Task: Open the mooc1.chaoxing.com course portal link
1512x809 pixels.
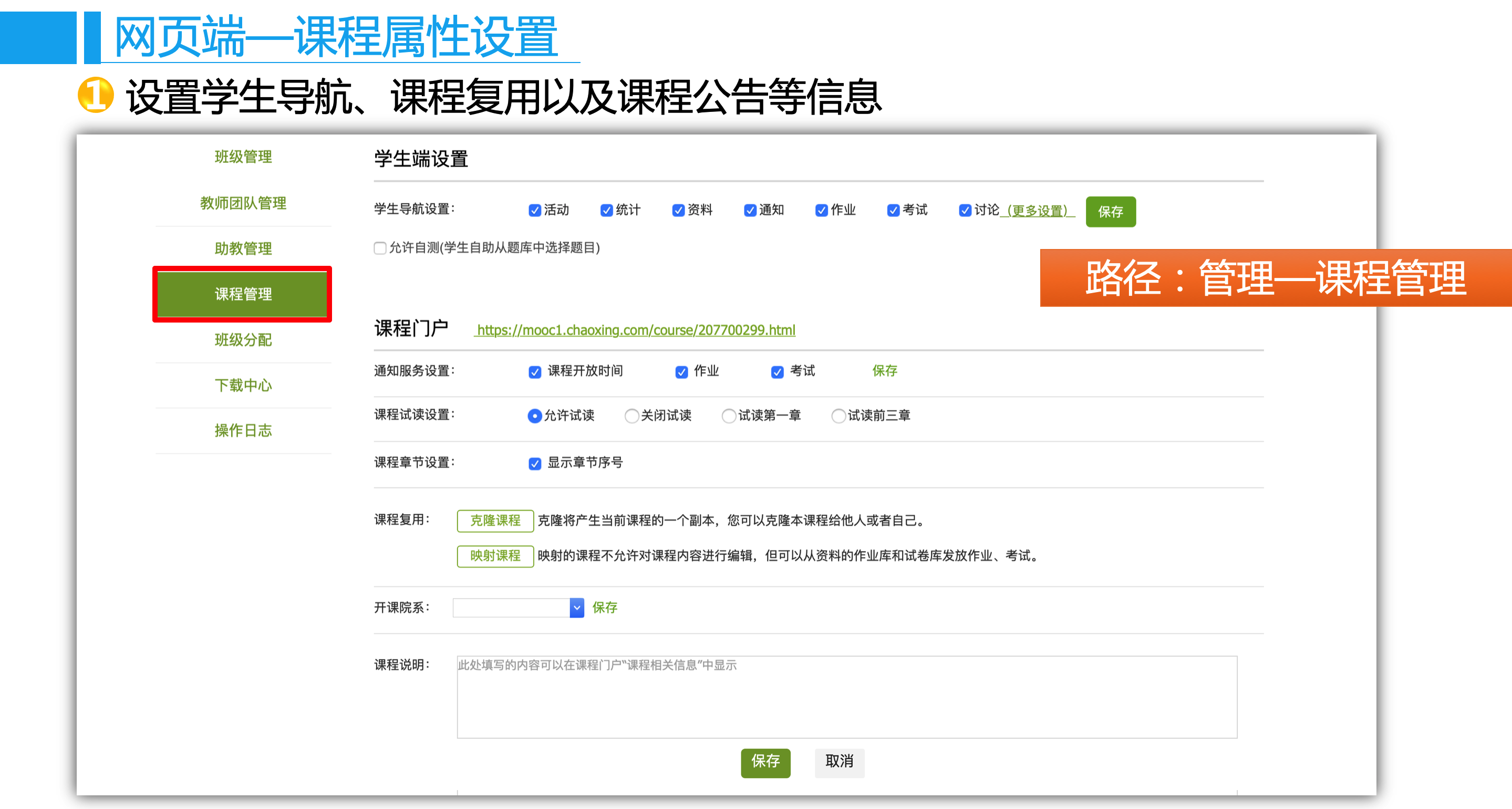Action: click(635, 330)
